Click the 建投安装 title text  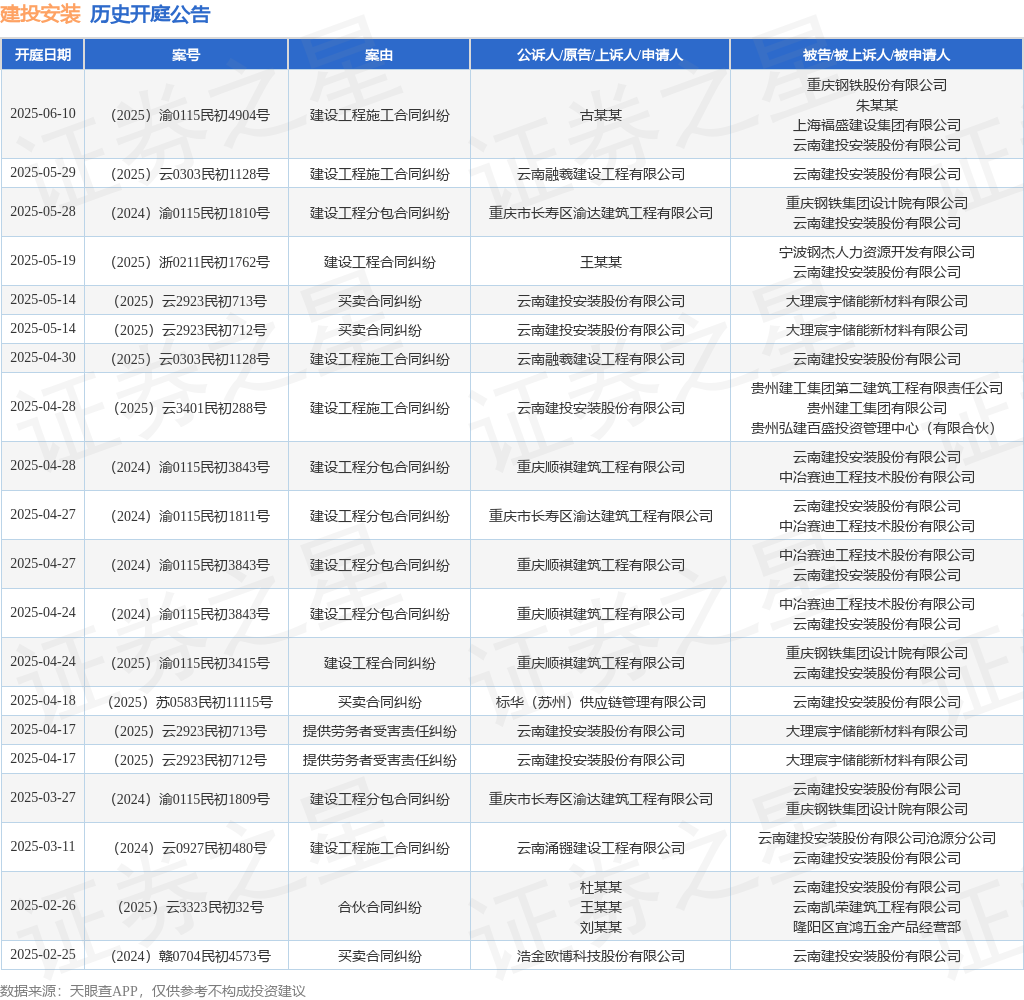(x=40, y=14)
